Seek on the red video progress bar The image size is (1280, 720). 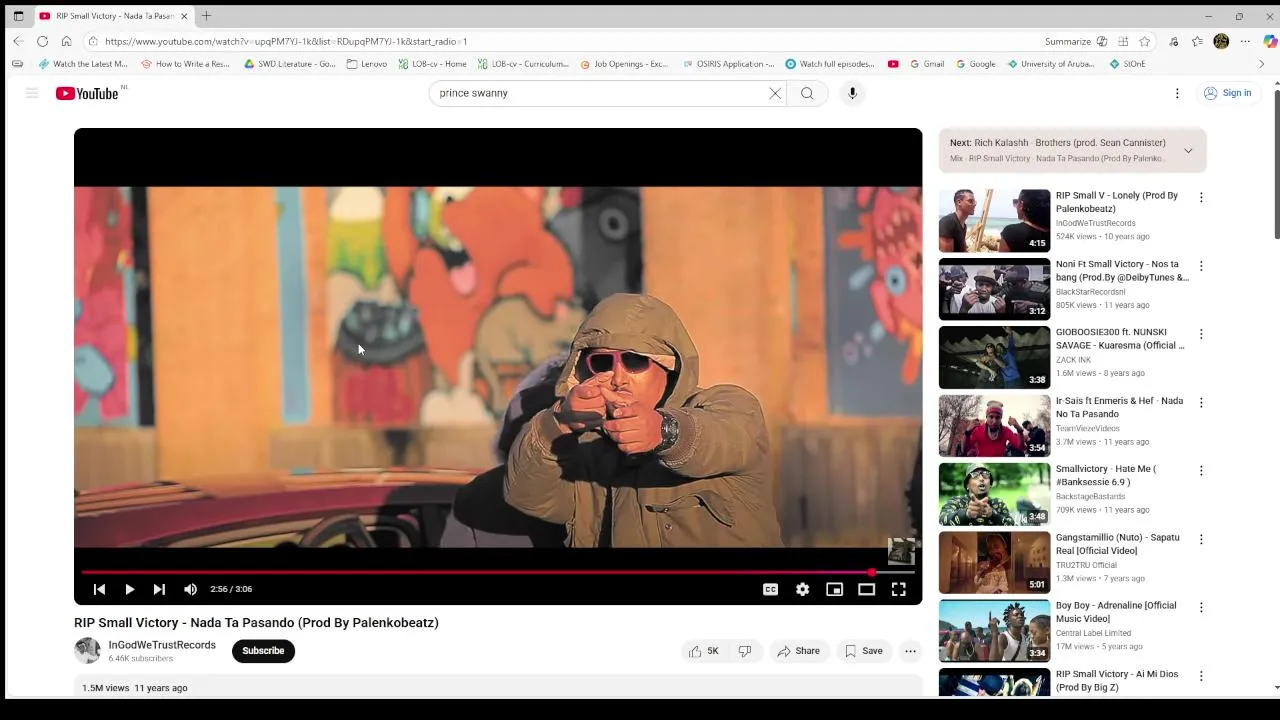(x=498, y=572)
